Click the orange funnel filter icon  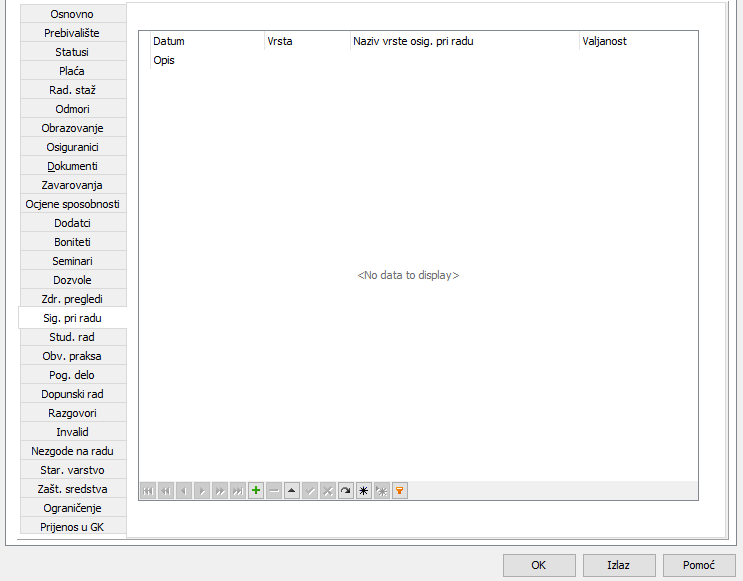(x=400, y=491)
